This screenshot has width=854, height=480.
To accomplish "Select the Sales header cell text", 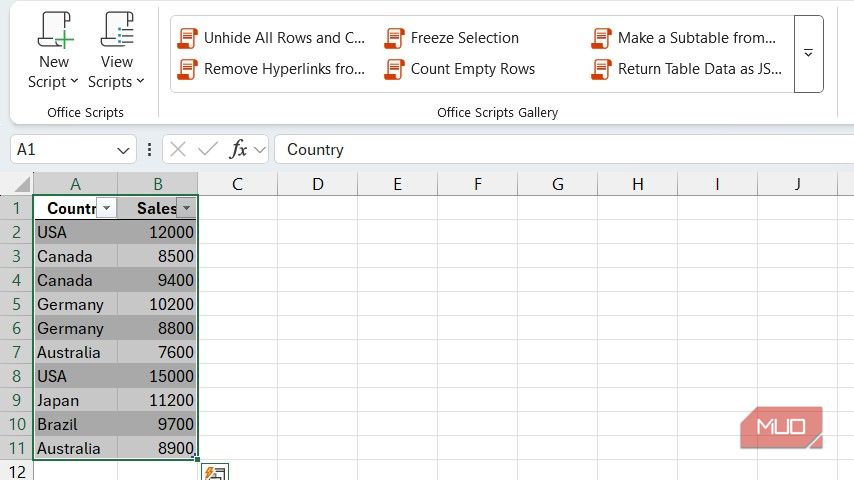I will pos(156,208).
